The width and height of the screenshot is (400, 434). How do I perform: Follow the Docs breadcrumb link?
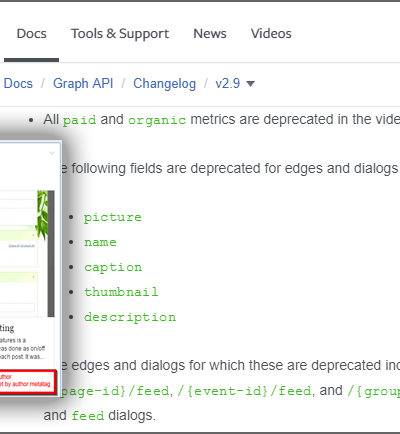tap(18, 83)
